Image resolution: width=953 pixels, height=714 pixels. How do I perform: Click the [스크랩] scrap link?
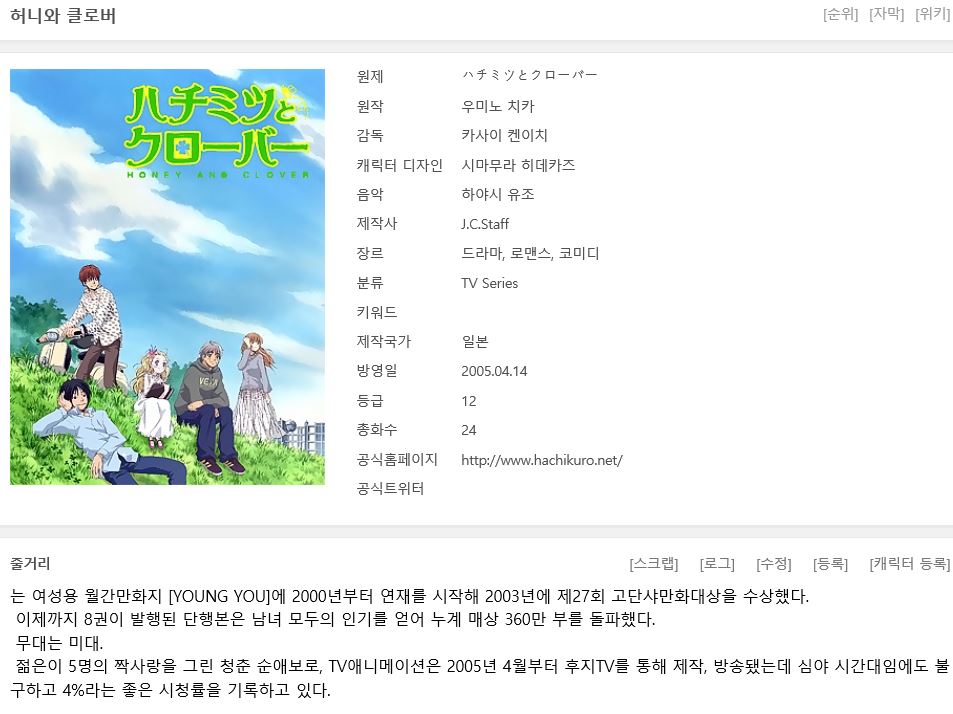coord(654,564)
